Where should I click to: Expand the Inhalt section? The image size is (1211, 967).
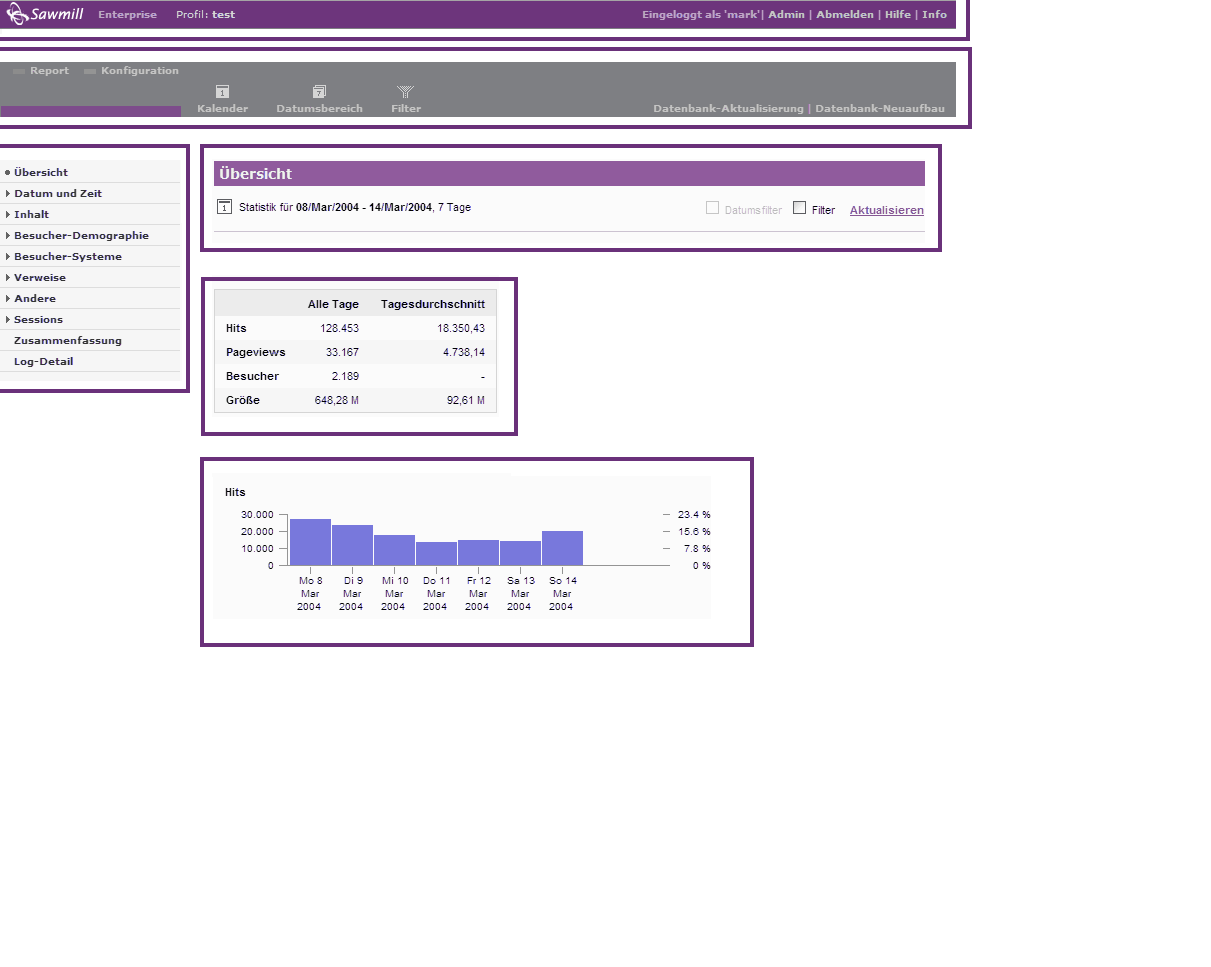click(x=31, y=214)
